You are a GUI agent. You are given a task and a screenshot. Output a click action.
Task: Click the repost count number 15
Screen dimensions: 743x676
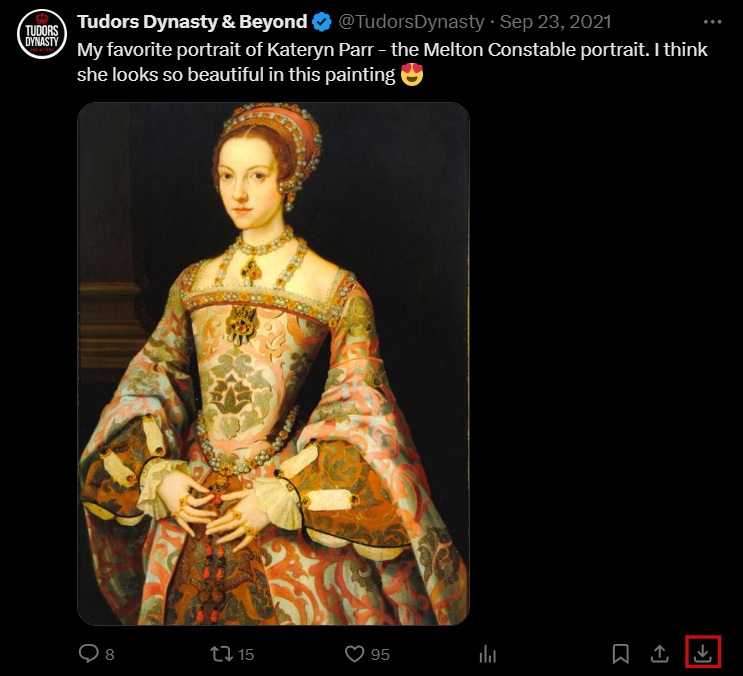point(246,654)
